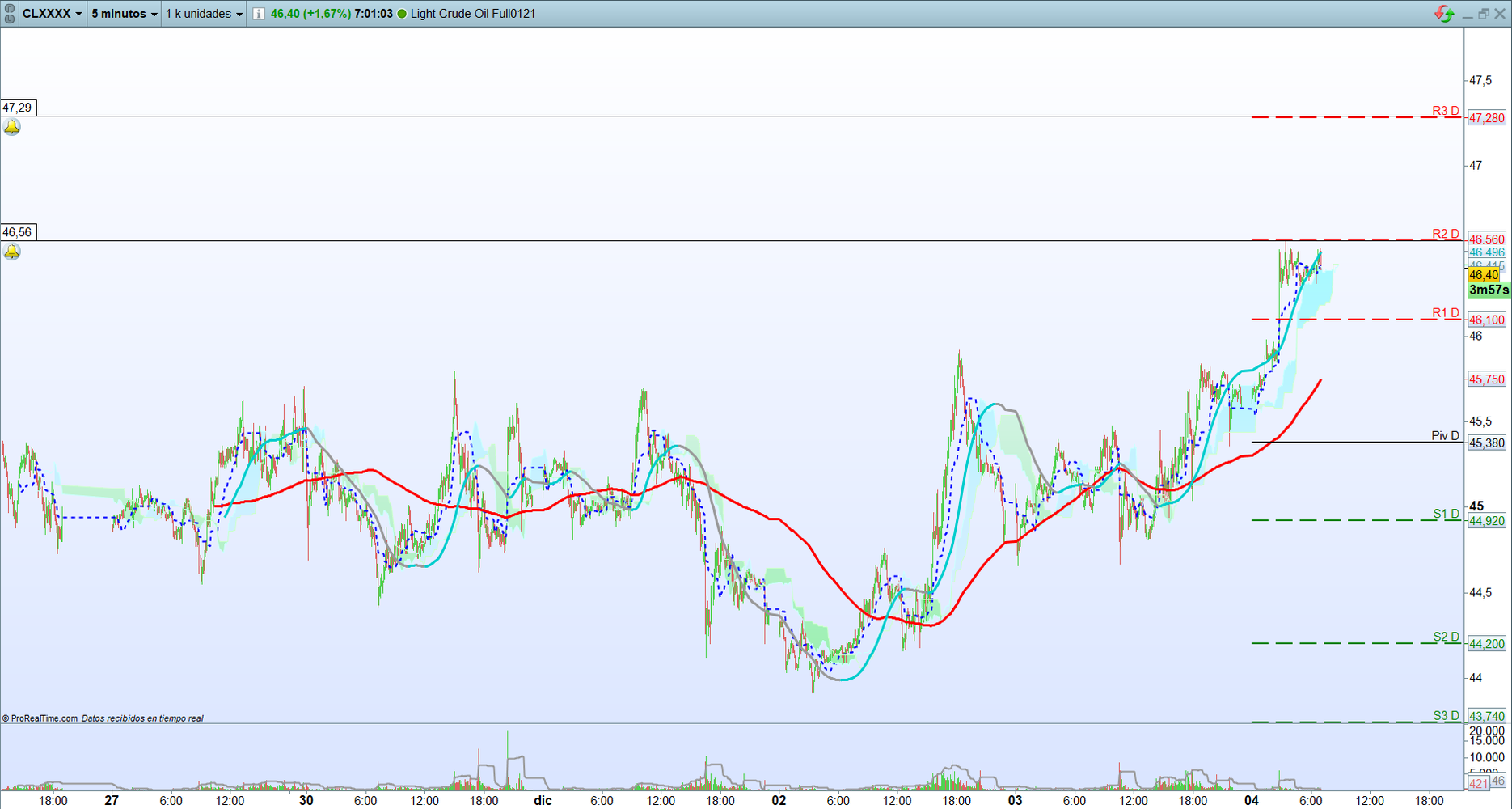Open the 5 minutos timeframe dropdown
1512x809 pixels.
(x=124, y=14)
